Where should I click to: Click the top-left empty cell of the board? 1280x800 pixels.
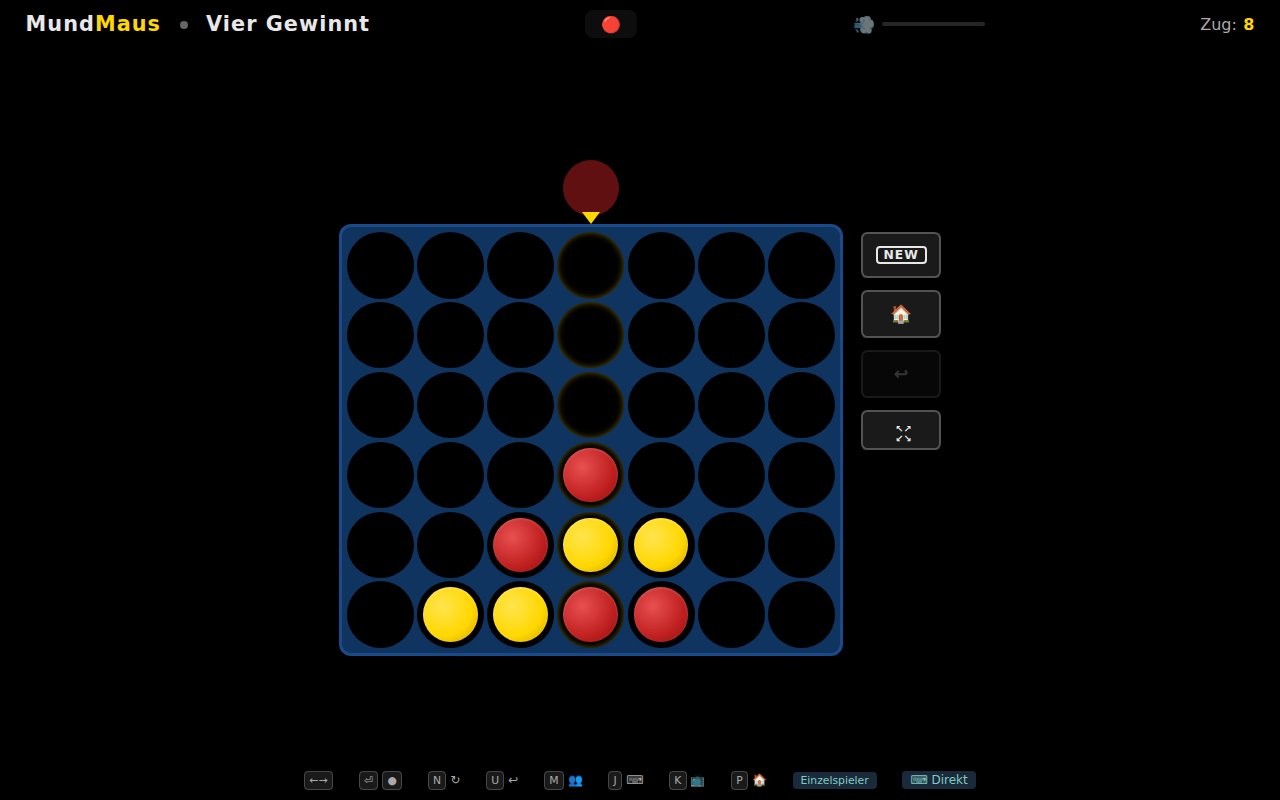[380, 265]
